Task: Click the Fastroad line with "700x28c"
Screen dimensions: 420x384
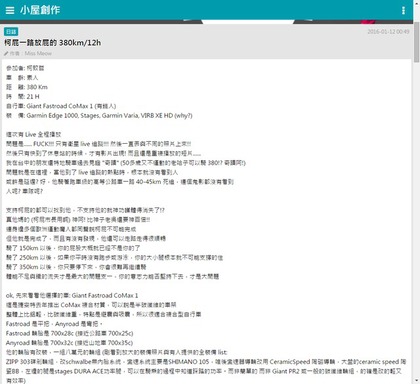Action: coord(70,333)
